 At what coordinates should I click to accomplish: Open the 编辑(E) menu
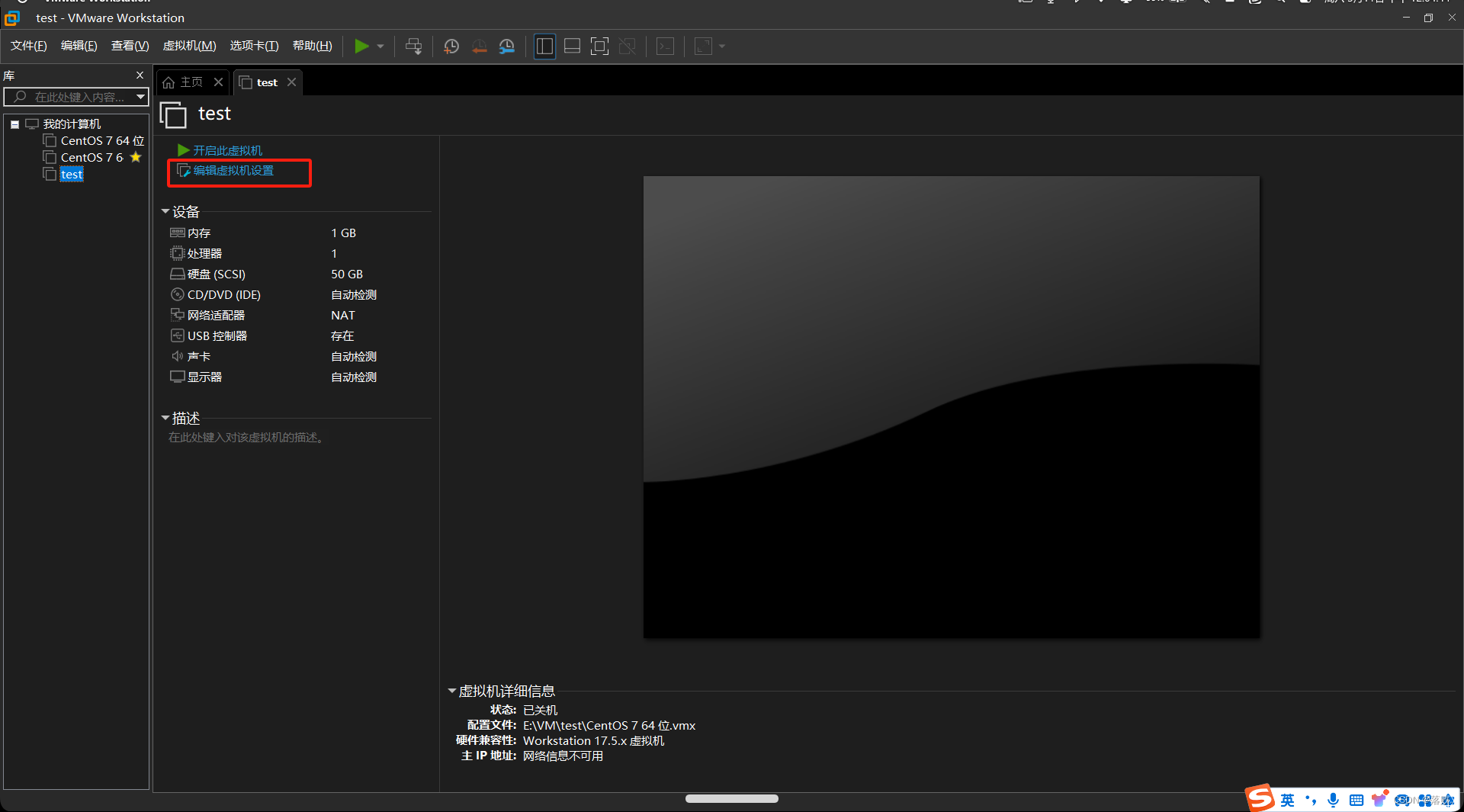click(79, 46)
